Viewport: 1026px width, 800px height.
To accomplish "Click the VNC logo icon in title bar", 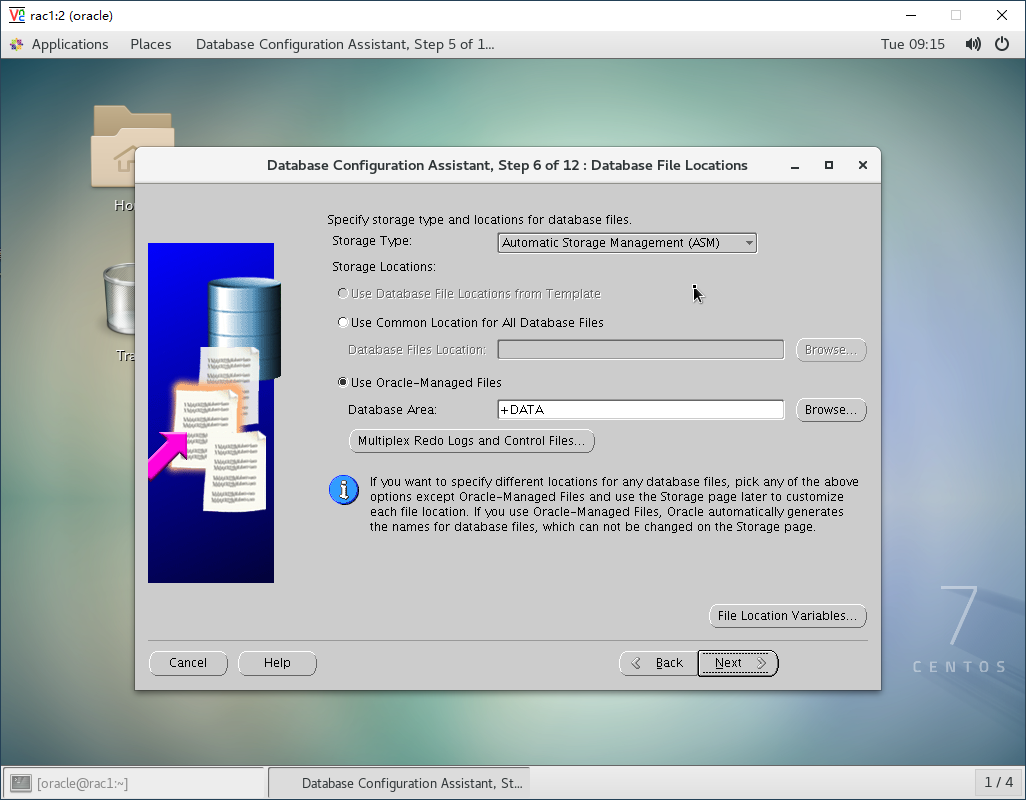I will tap(16, 15).
